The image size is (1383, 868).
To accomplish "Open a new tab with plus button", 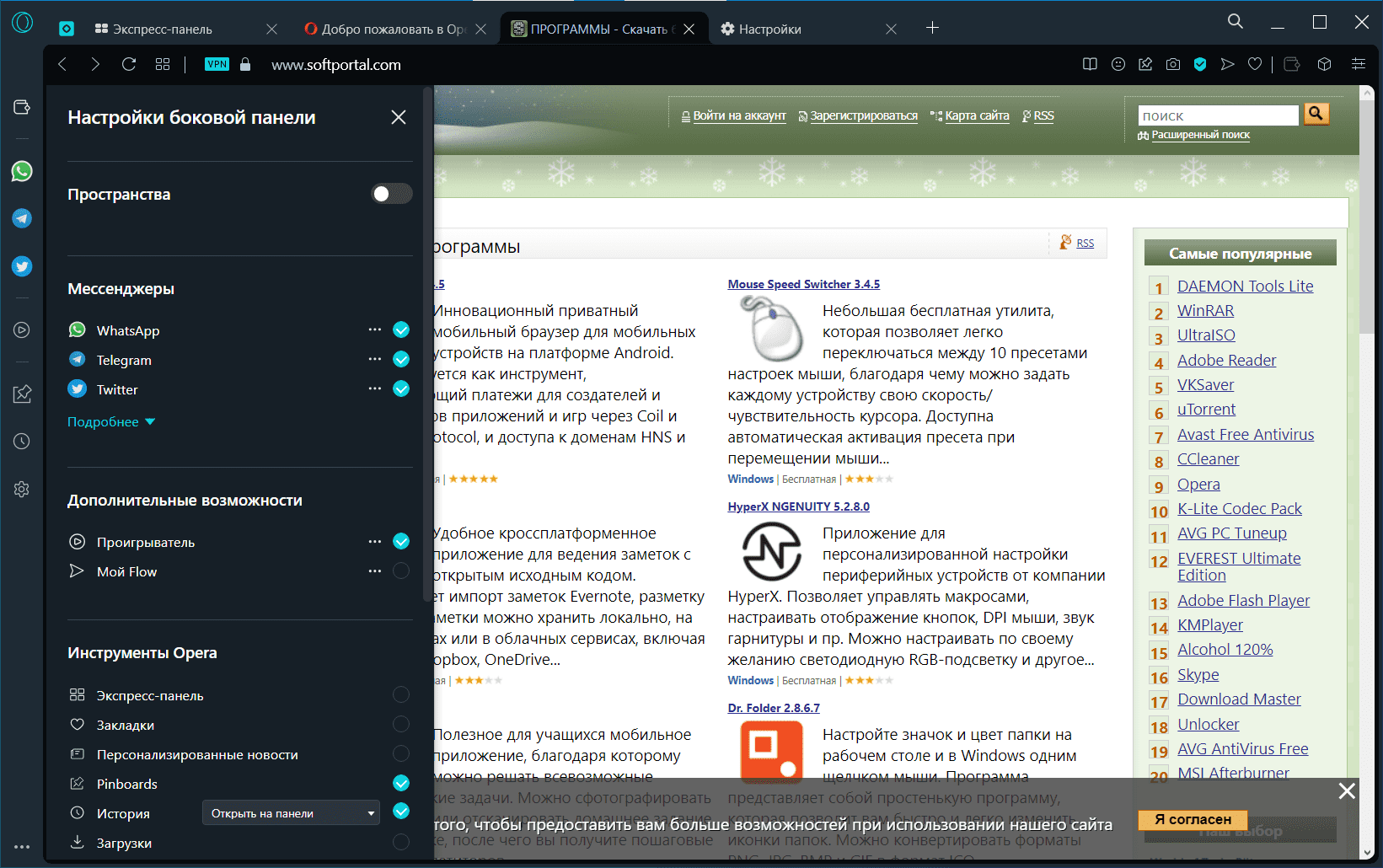I will coord(932,28).
